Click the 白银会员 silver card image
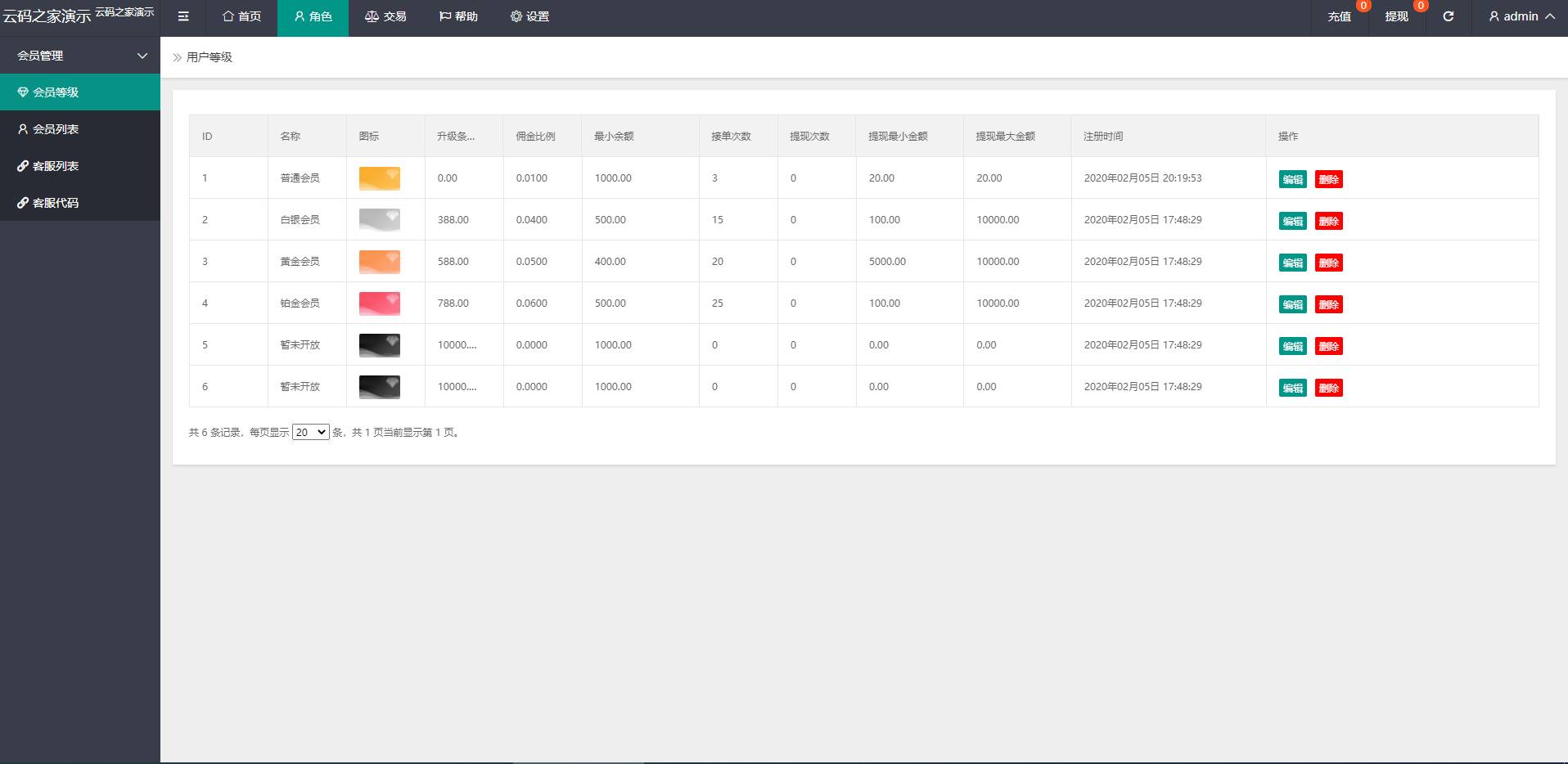Viewport: 1568px width, 764px height. tap(379, 219)
